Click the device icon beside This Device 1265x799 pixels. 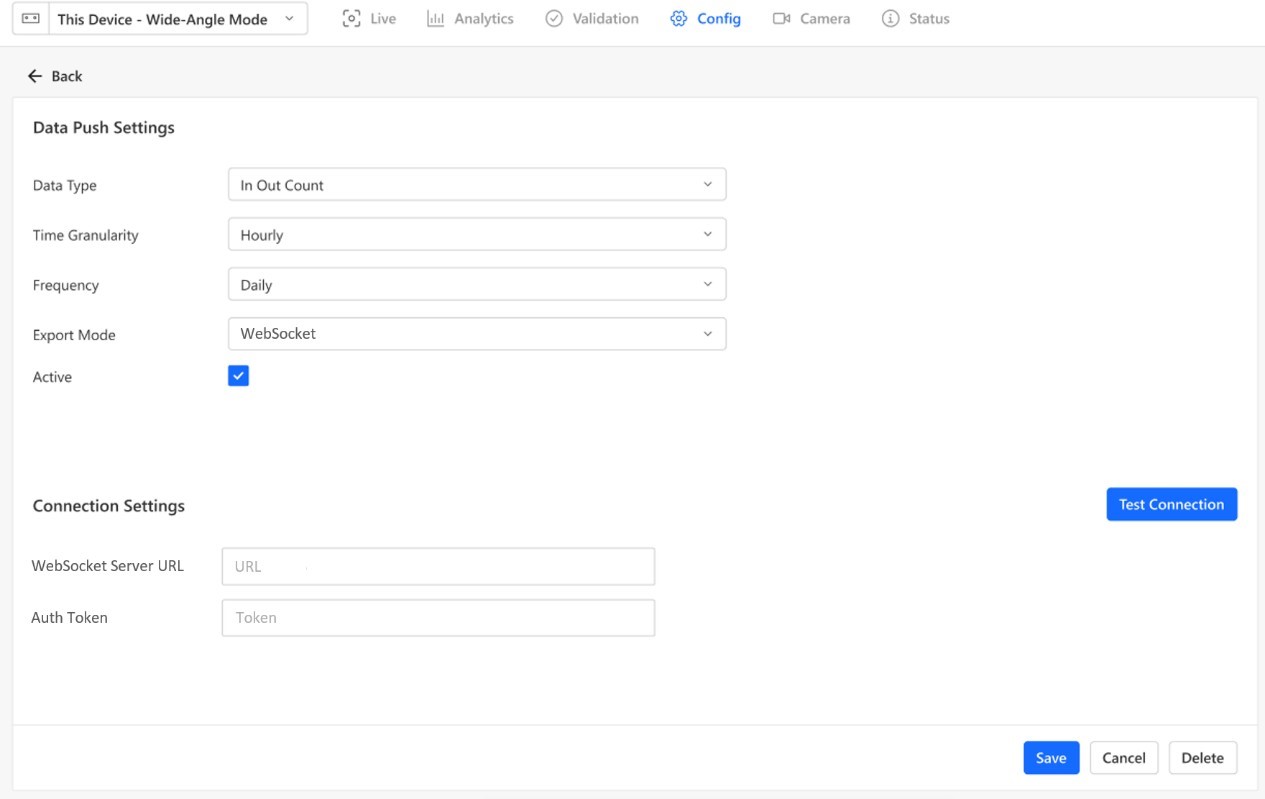click(31, 19)
